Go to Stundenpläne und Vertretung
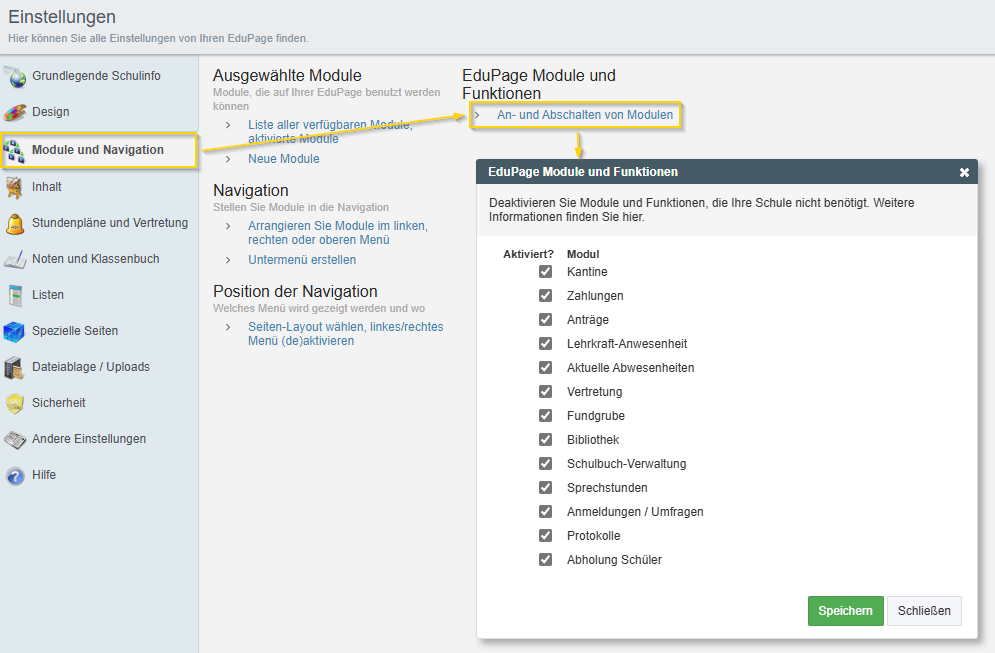 (110, 223)
